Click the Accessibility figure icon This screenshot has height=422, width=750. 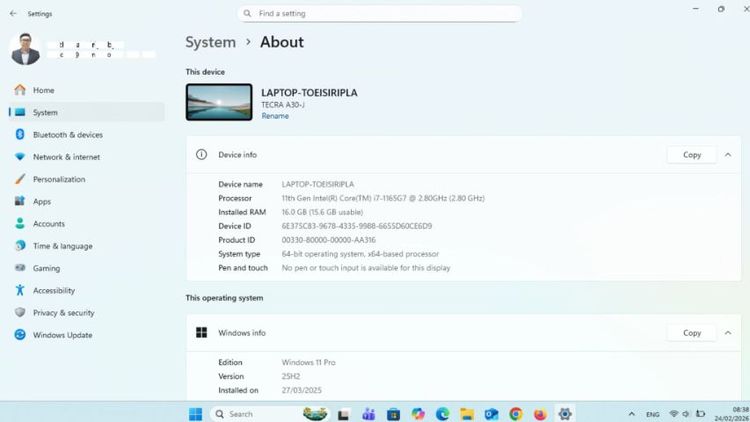click(x=20, y=290)
